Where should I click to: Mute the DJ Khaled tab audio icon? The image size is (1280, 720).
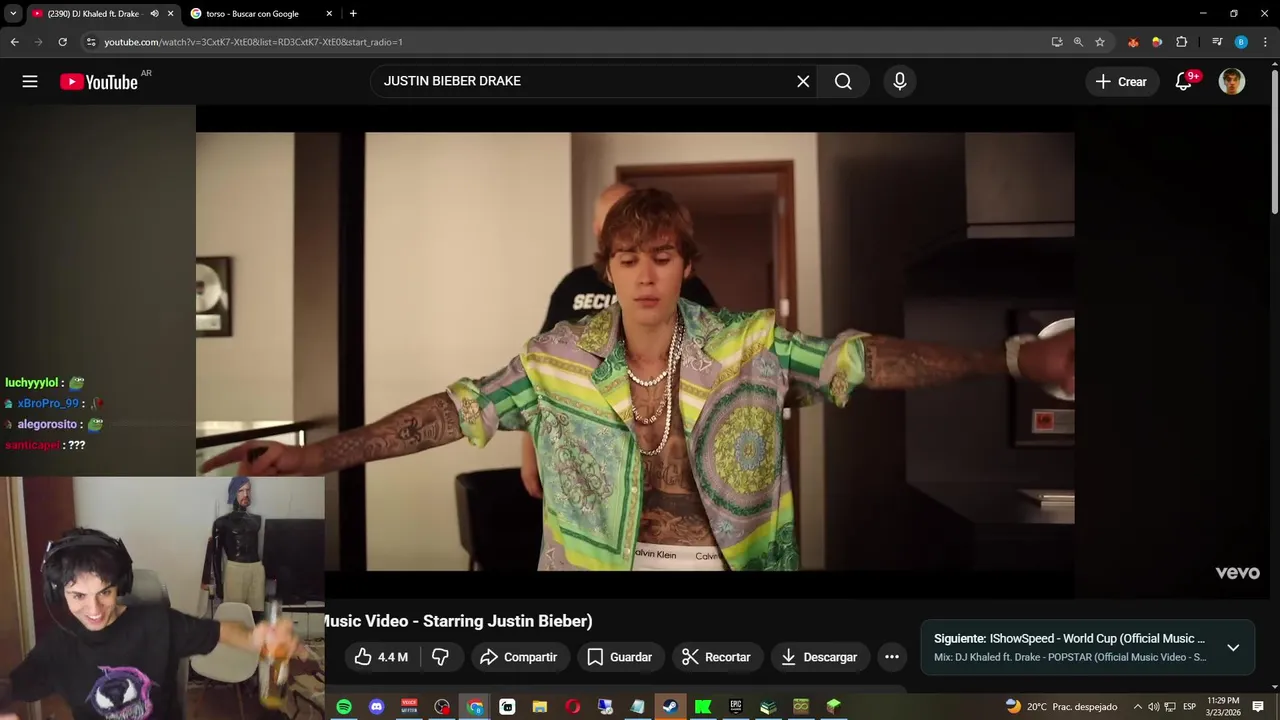(154, 14)
